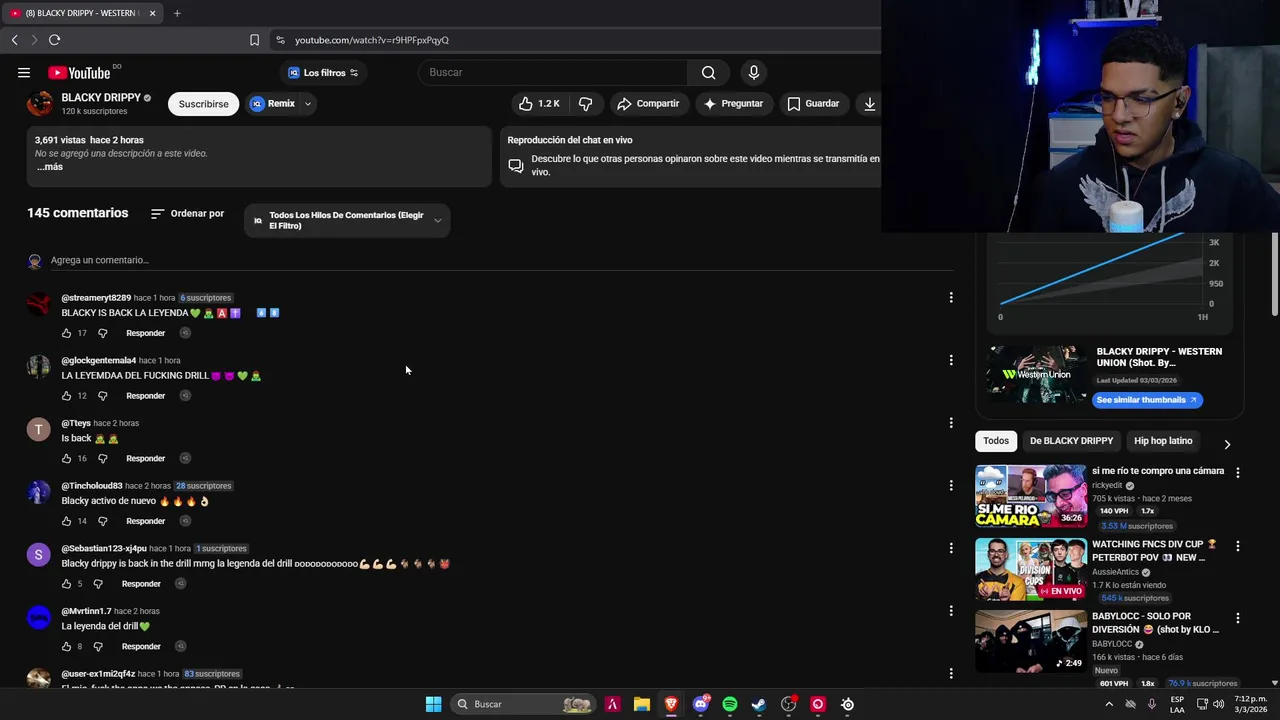Click the YouTube logo

tap(79, 72)
